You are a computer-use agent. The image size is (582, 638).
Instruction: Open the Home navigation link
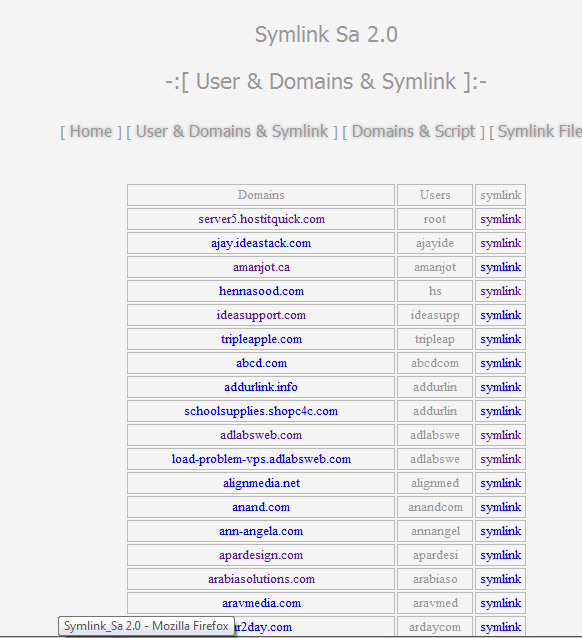(x=91, y=131)
